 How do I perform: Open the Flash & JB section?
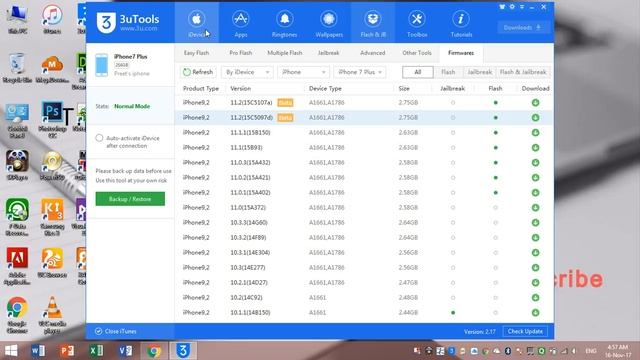(373, 23)
